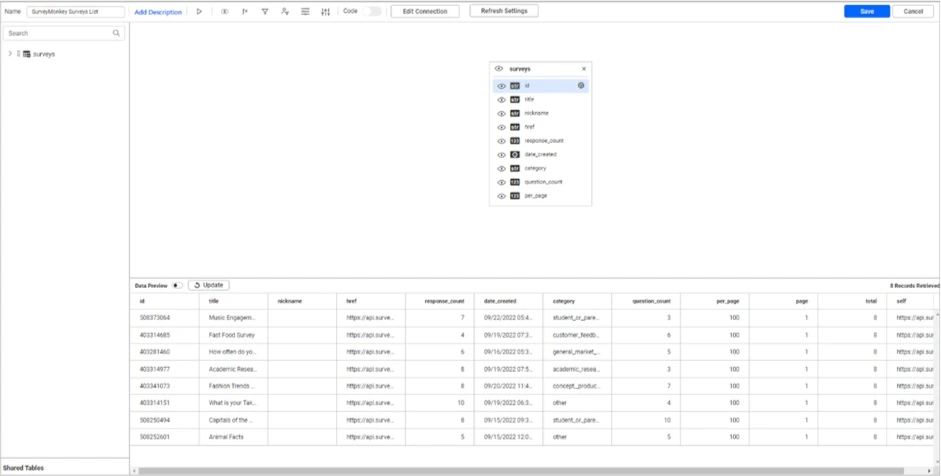Hide the per_page field
This screenshot has width=941, height=476.
click(x=502, y=196)
